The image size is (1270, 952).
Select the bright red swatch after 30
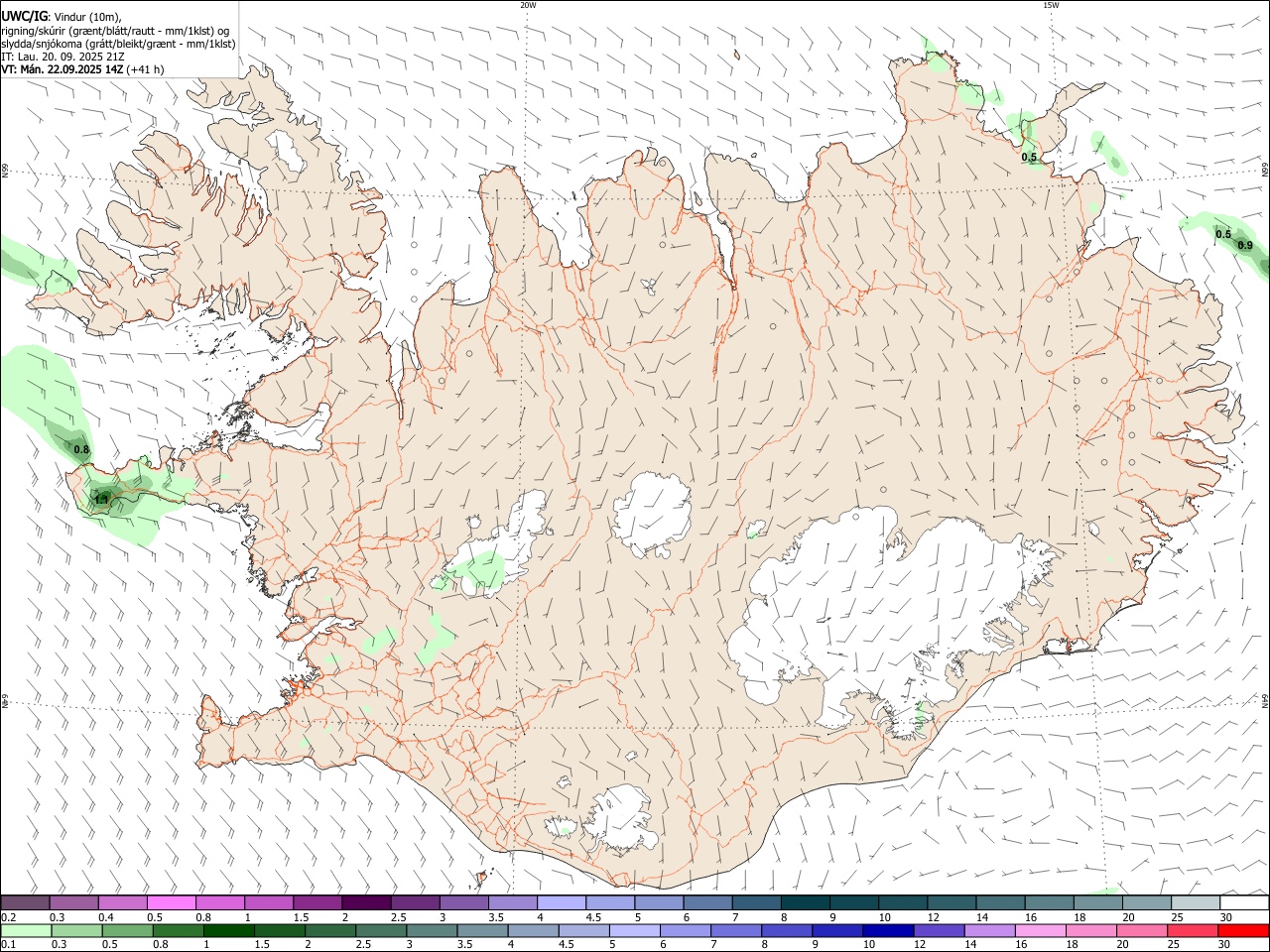click(x=1242, y=931)
